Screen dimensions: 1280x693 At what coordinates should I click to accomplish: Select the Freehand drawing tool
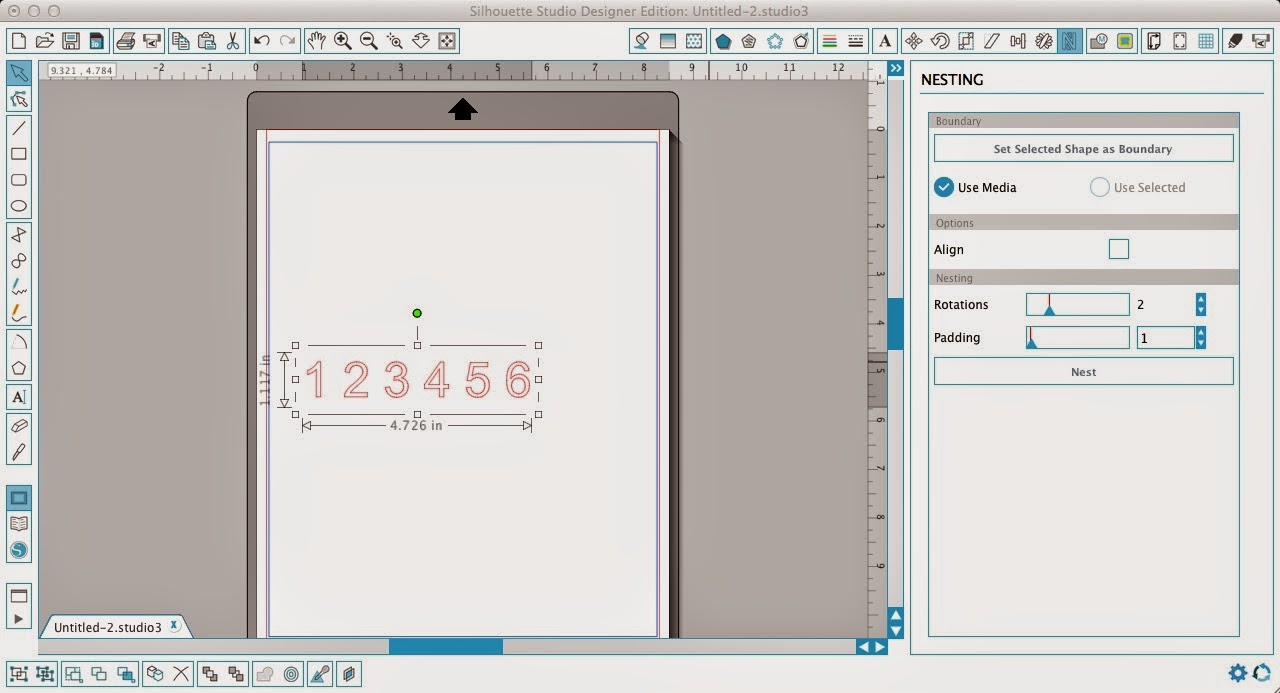click(x=19, y=287)
